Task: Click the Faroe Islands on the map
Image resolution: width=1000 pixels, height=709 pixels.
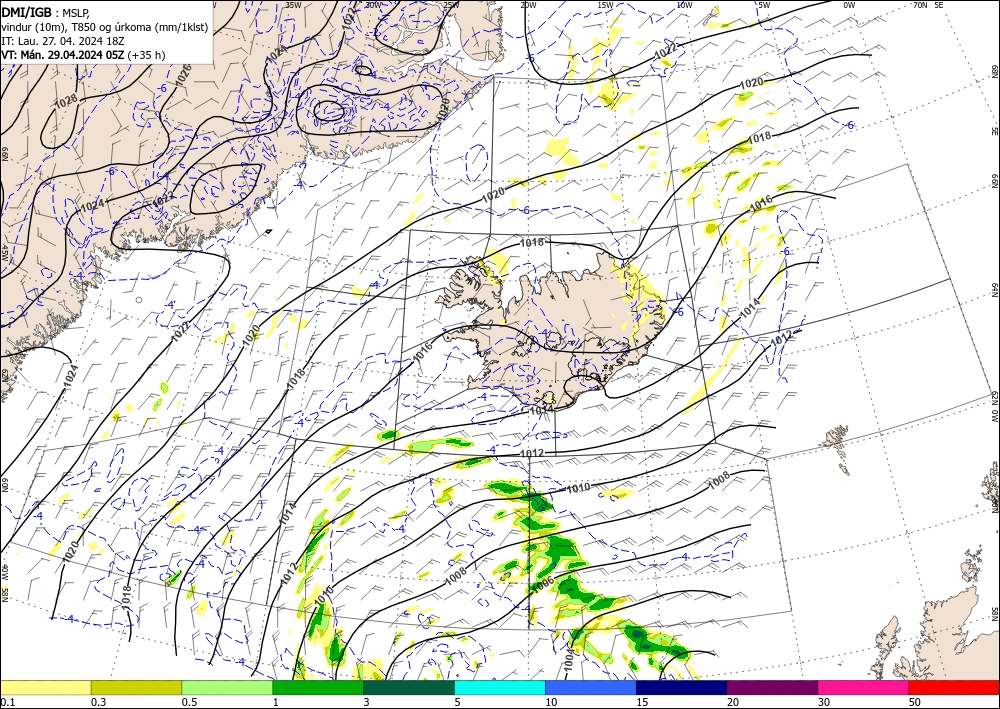Action: pos(837,446)
